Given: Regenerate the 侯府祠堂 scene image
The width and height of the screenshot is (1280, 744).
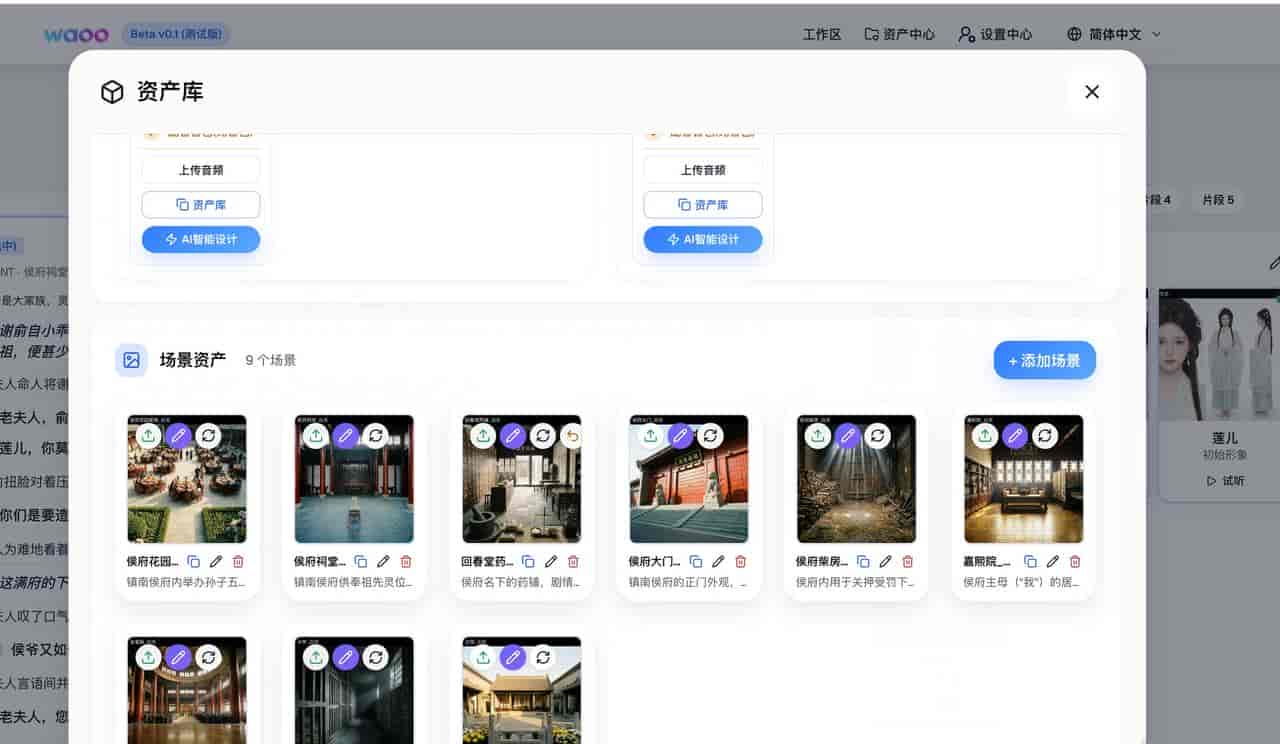Looking at the screenshot, I should pos(376,435).
